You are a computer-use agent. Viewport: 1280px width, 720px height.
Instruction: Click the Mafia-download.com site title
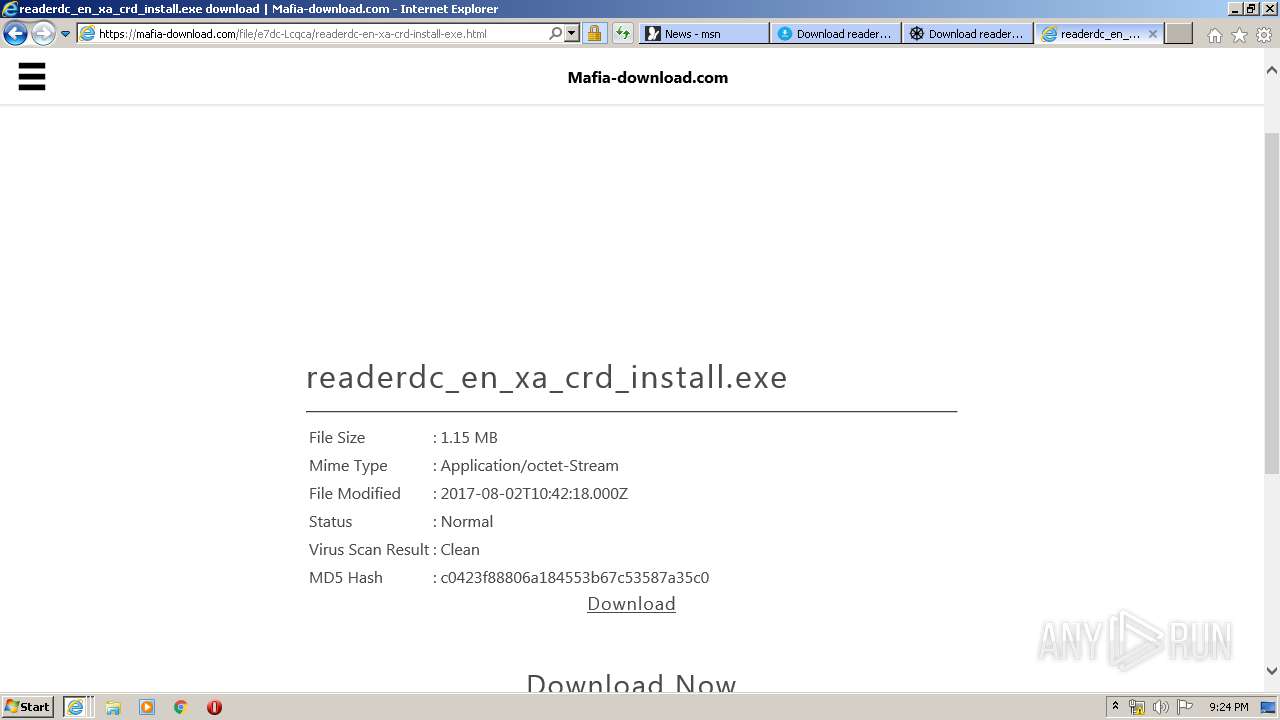pyautogui.click(x=648, y=77)
